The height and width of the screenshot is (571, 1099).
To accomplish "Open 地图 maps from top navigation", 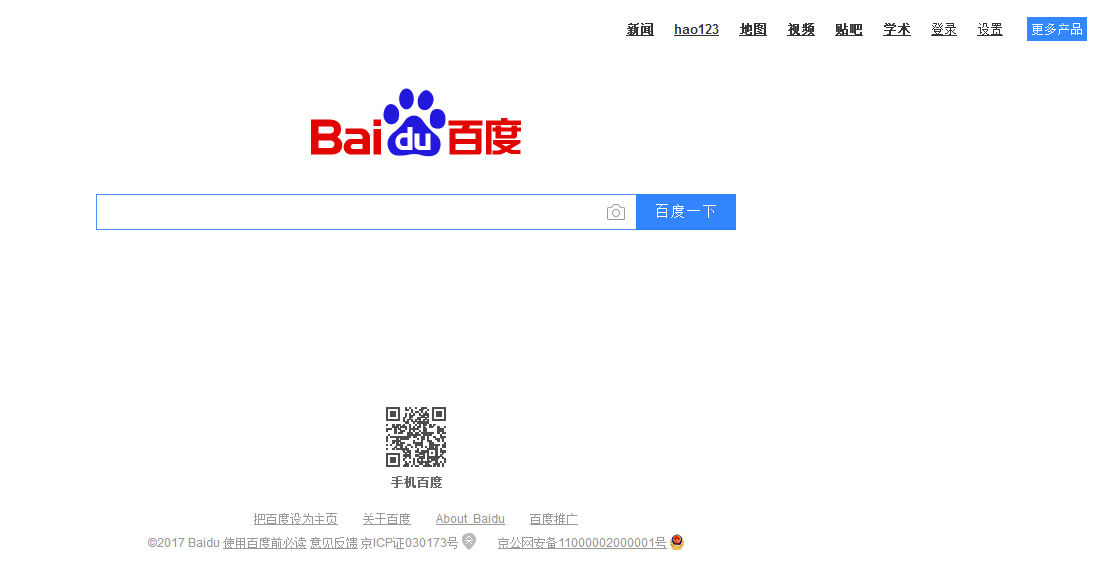I will pos(753,29).
